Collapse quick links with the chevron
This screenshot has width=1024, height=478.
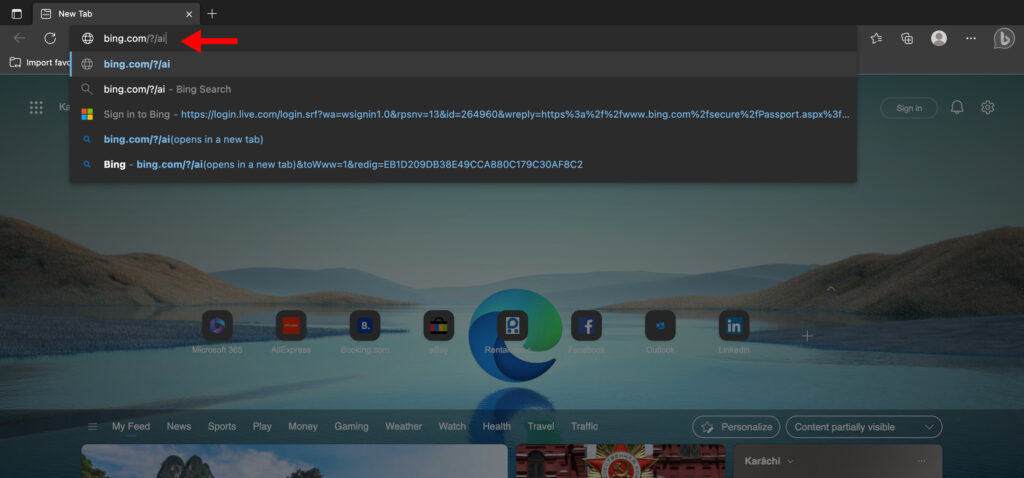pos(830,288)
